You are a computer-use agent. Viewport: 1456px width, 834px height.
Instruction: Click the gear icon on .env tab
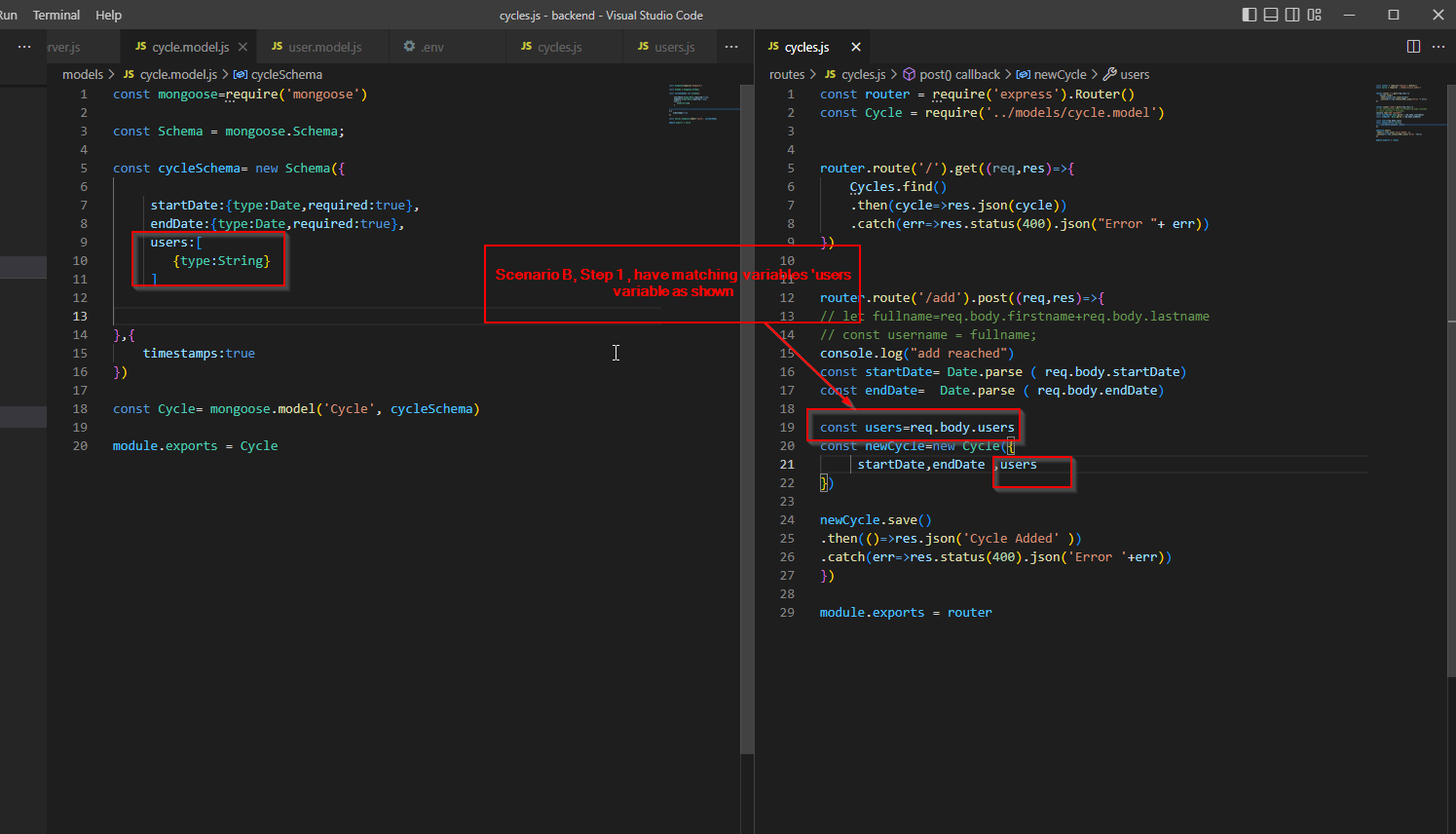(409, 46)
